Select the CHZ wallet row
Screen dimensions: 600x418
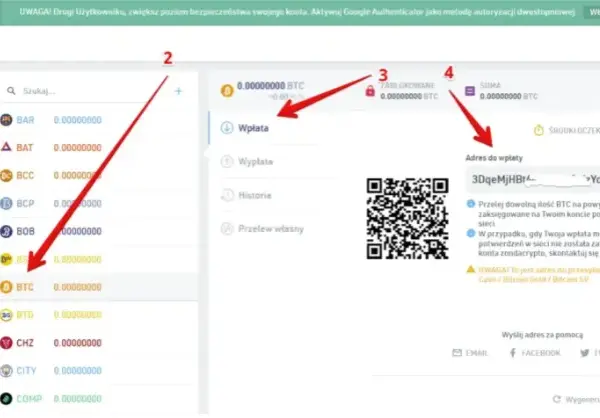[x=99, y=343]
